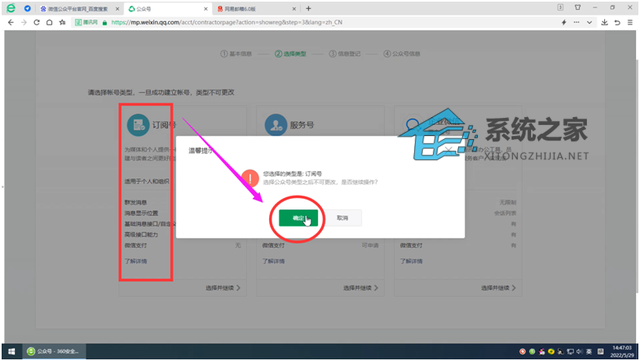The width and height of the screenshot is (640, 361).
Task: Click the 360 browser logo icon
Action: coord(11,8)
